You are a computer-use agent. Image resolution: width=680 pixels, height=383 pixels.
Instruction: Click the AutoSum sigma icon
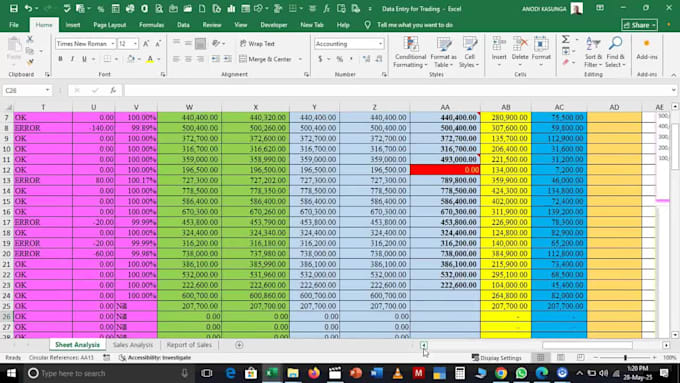pos(566,39)
